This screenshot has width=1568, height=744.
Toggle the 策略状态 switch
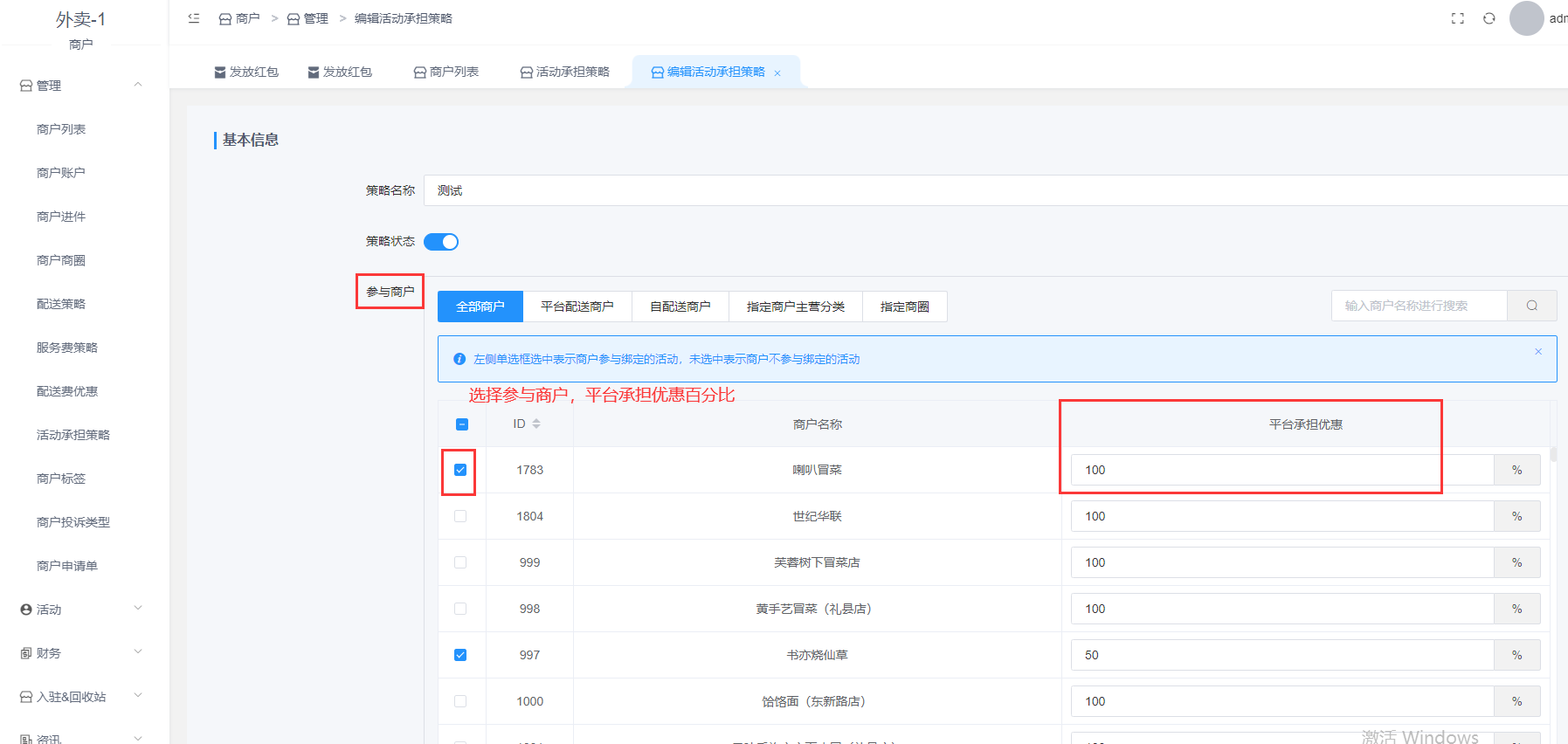pyautogui.click(x=441, y=242)
